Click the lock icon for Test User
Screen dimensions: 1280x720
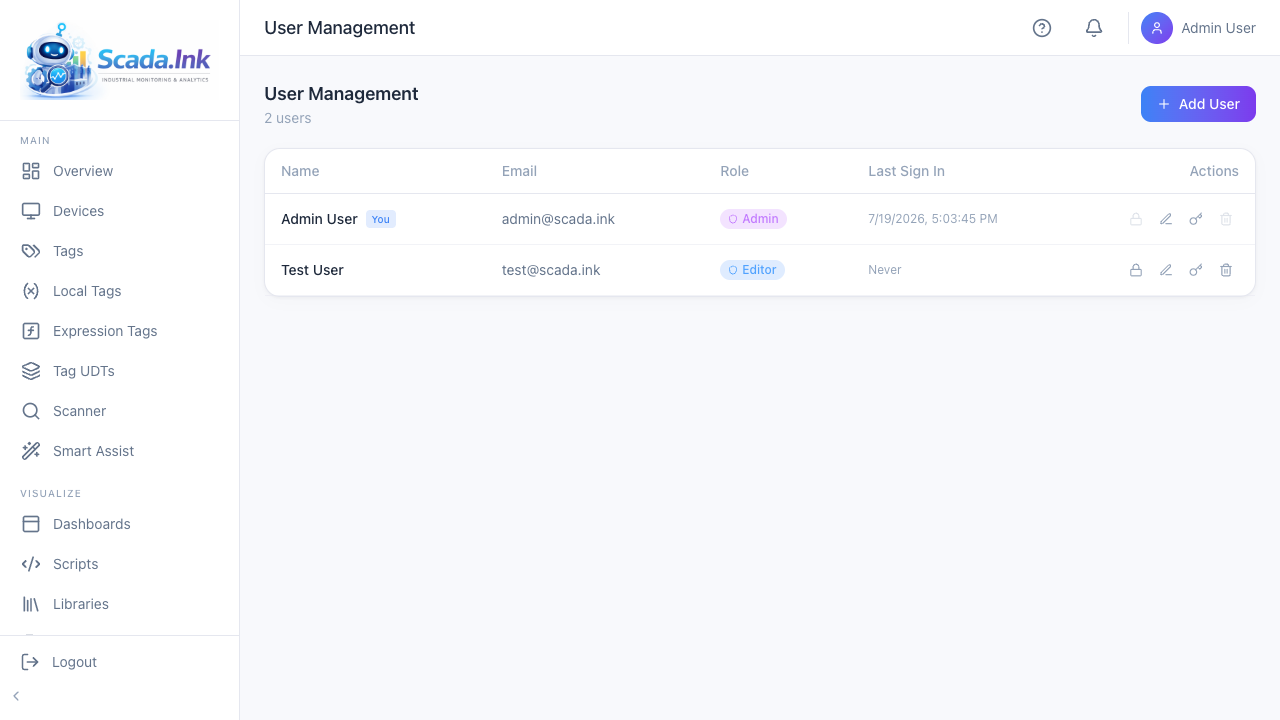tap(1136, 270)
